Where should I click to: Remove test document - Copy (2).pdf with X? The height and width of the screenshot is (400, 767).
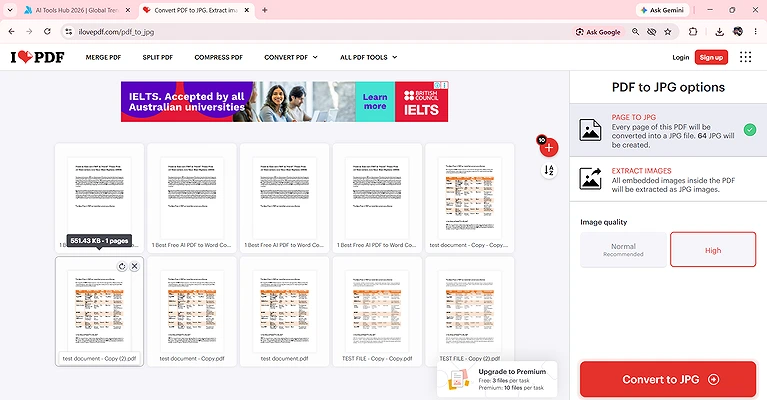point(135,266)
